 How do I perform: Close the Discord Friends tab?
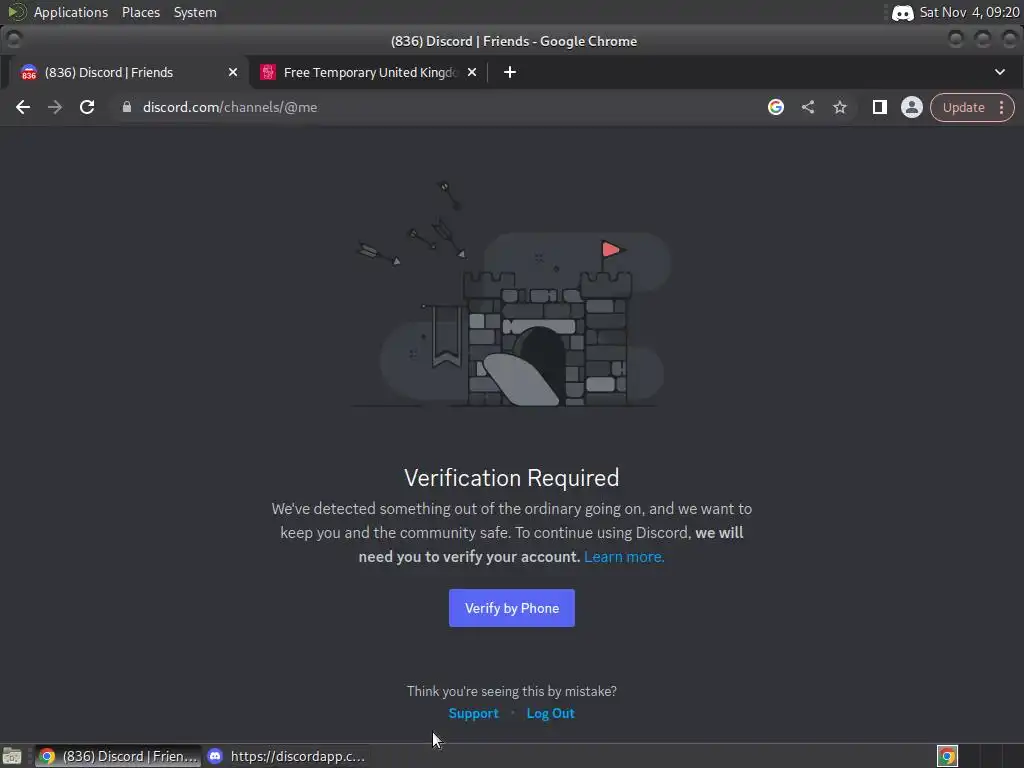[x=232, y=72]
